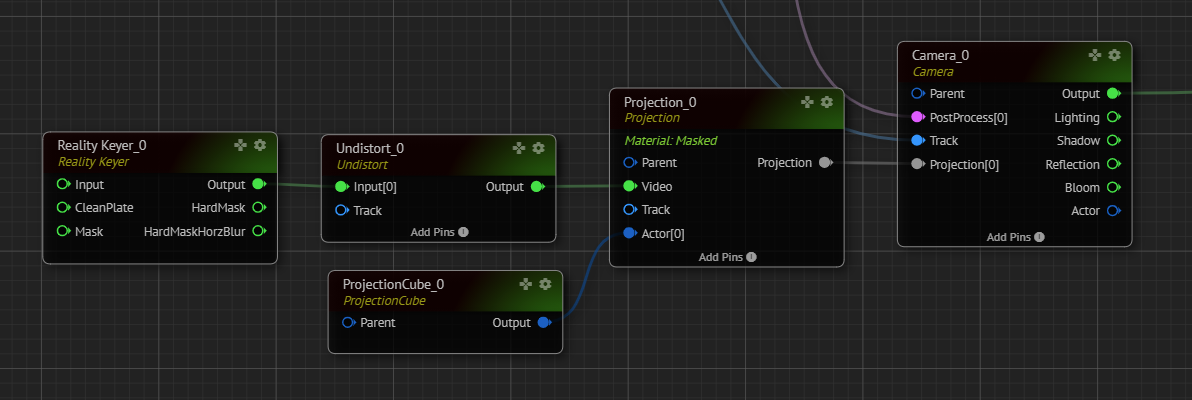Select the CleanPlate input pin

tap(63, 208)
